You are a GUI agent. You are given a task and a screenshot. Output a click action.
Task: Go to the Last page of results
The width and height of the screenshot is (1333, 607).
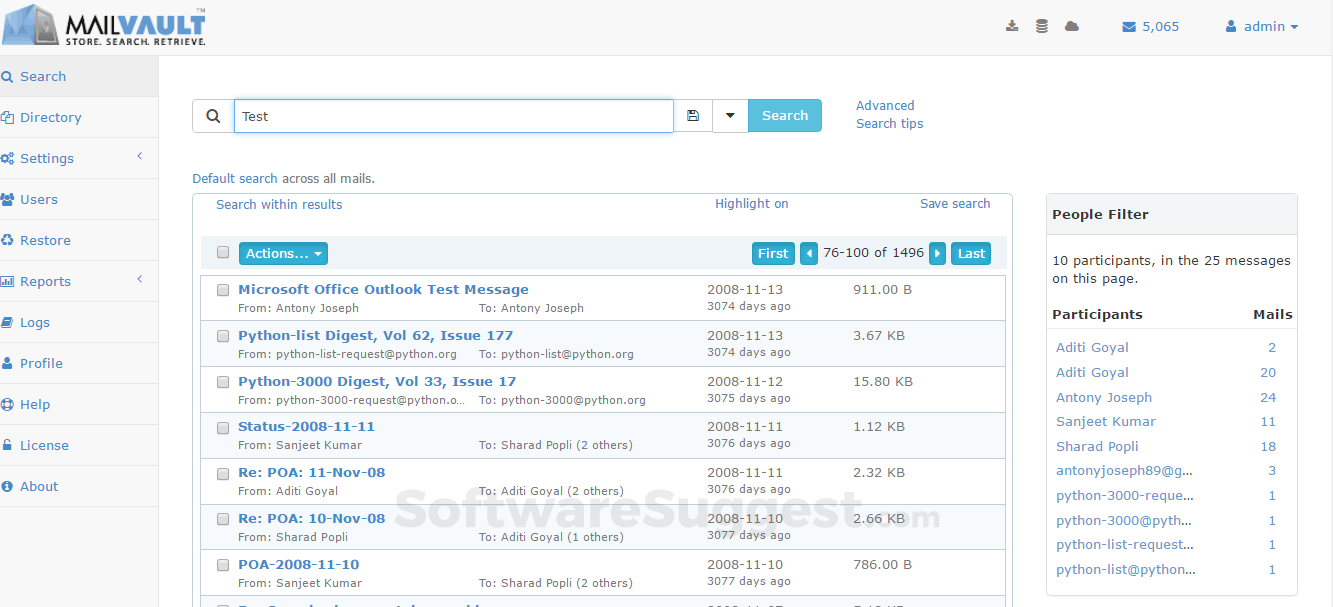pos(970,253)
